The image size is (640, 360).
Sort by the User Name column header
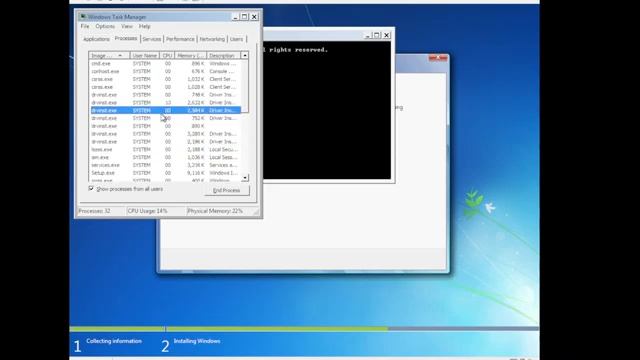pyautogui.click(x=144, y=55)
